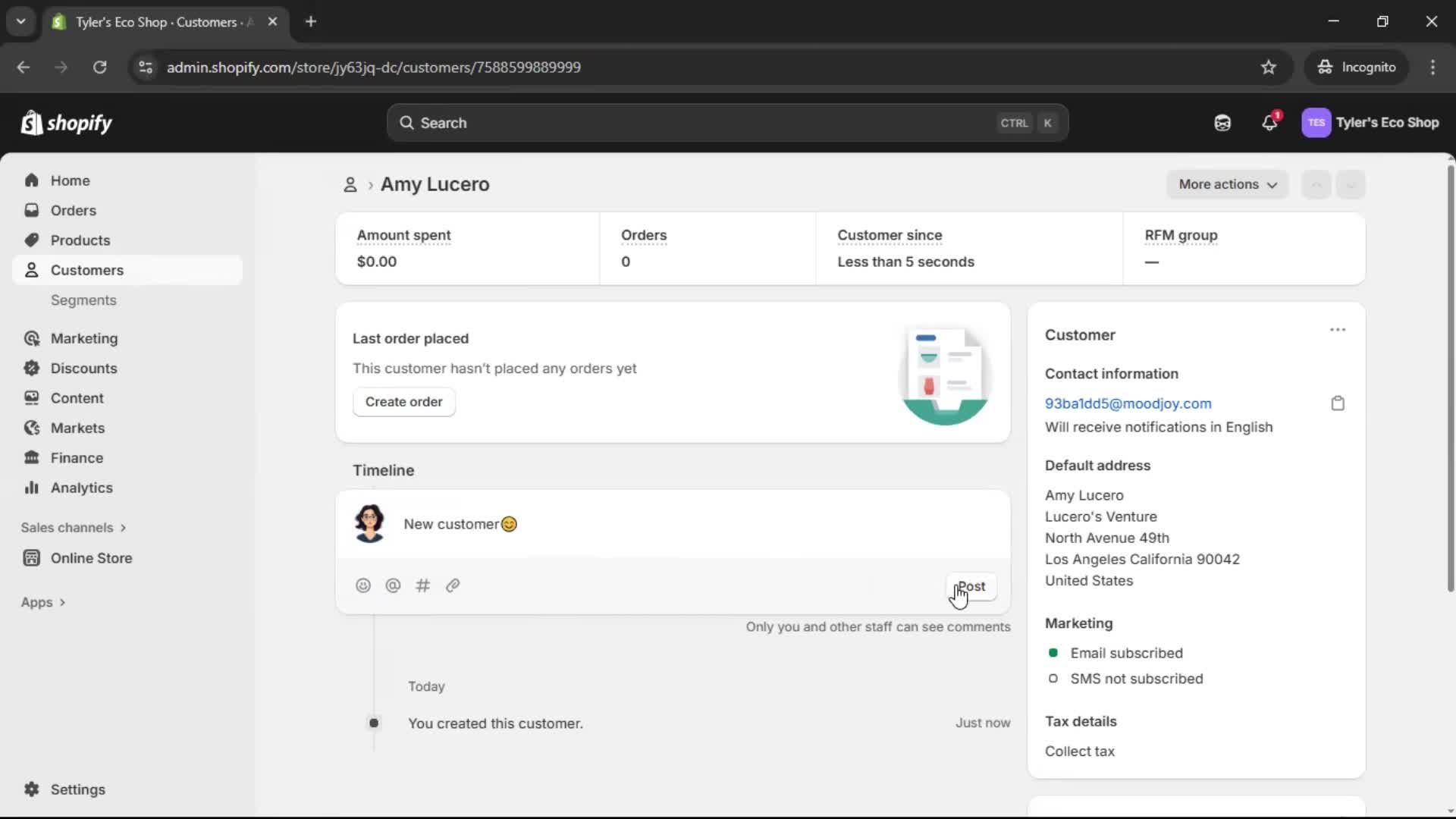This screenshot has width=1456, height=819.
Task: Switch to the Segments section under Customers
Action: 84,300
